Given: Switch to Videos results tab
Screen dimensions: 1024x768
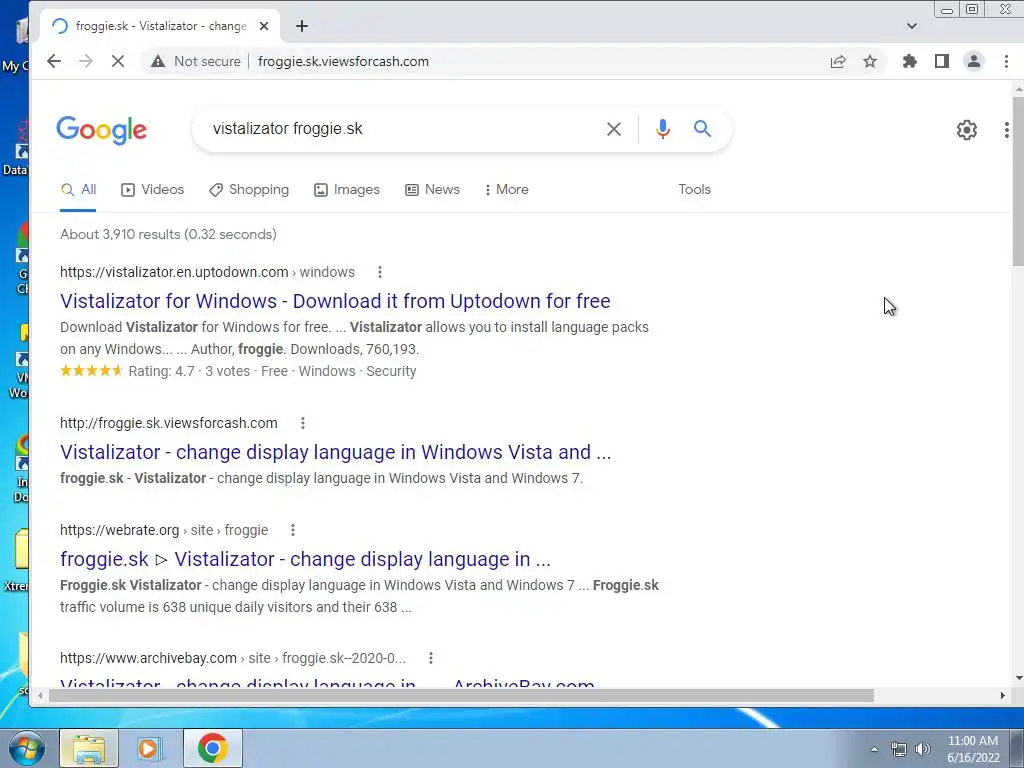Looking at the screenshot, I should [x=153, y=189].
